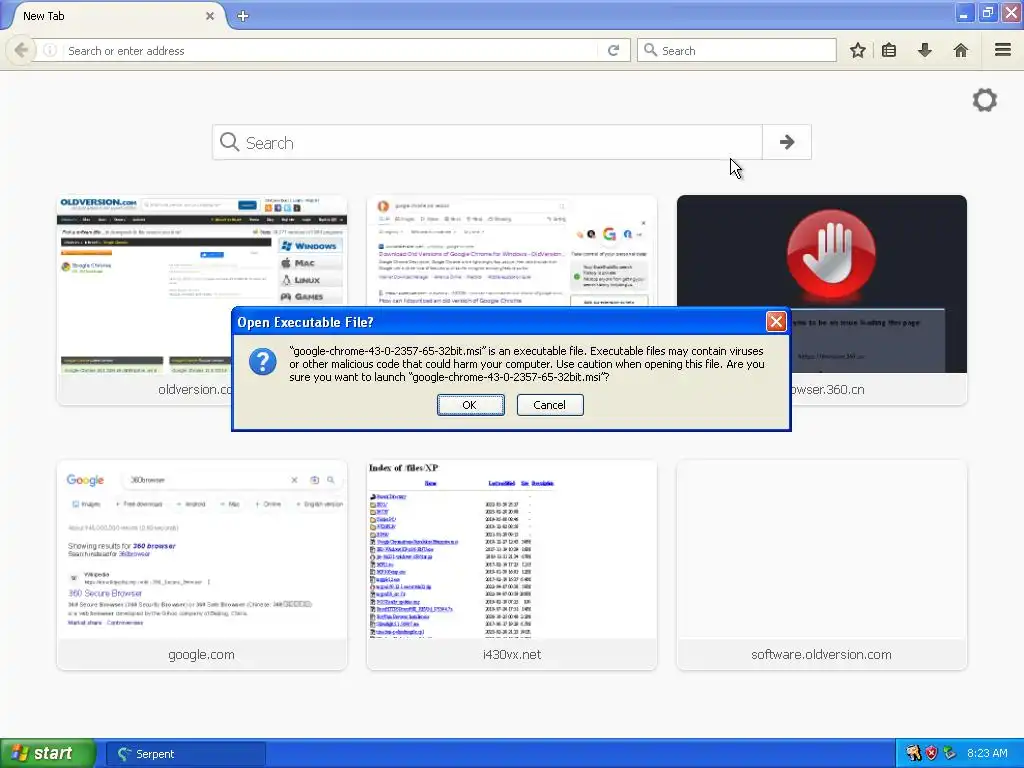Open the google.com tile
Image resolution: width=1024 pixels, height=768 pixels.
(x=202, y=565)
